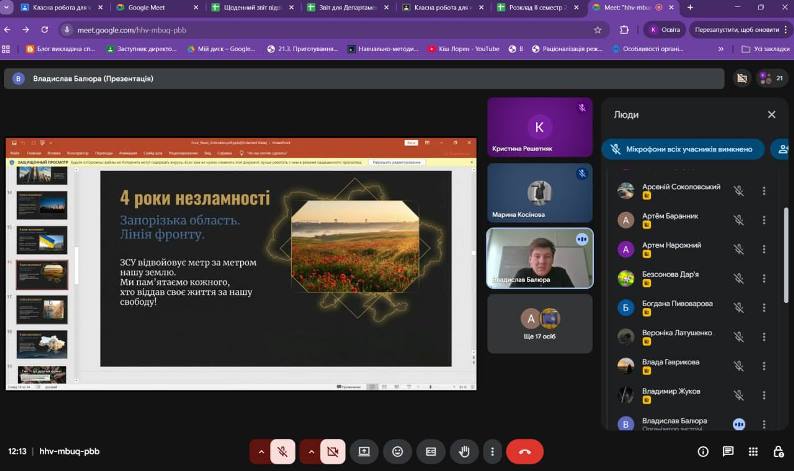Screen dimensions: 794x471
Task: Open chat with everyone icon
Action: tap(728, 451)
